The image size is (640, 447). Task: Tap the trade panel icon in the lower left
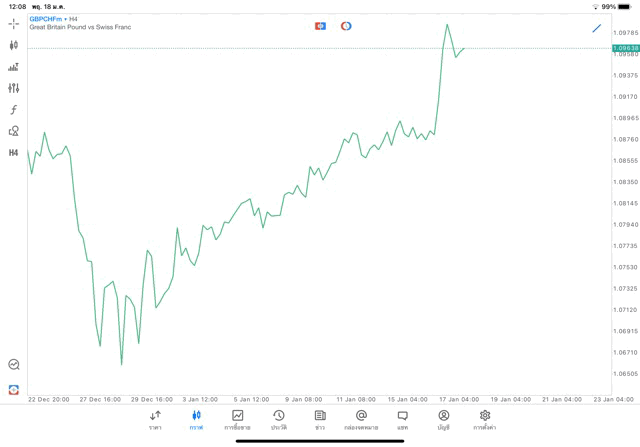pos(14,389)
